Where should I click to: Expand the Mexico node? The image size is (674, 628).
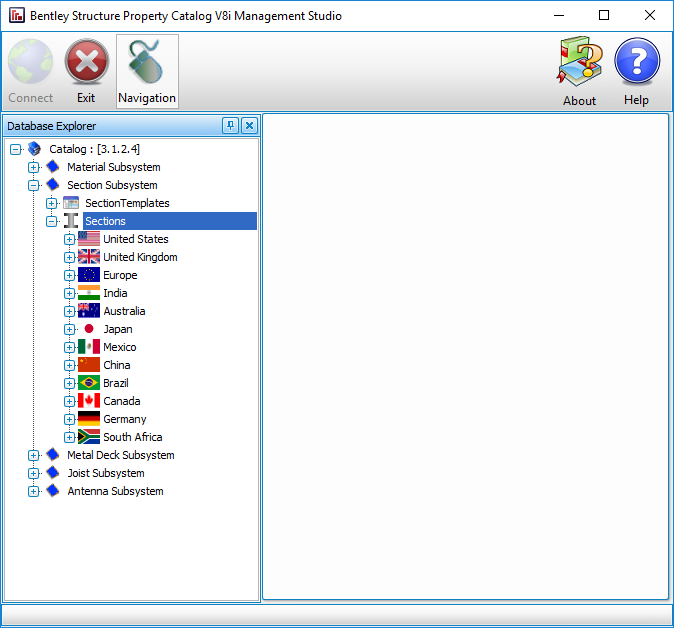pyautogui.click(x=69, y=347)
